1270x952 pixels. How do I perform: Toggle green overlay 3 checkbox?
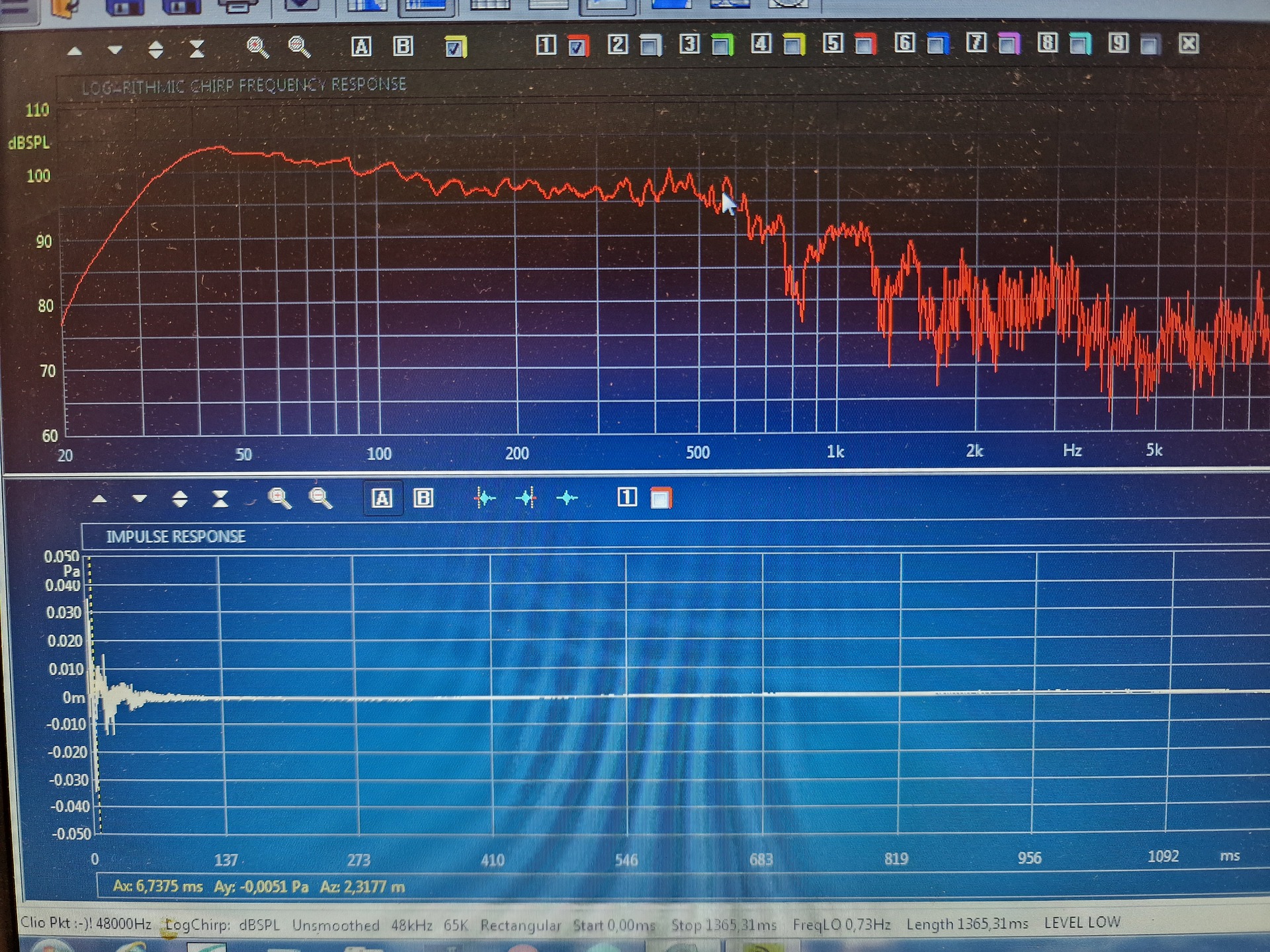pyautogui.click(x=722, y=44)
